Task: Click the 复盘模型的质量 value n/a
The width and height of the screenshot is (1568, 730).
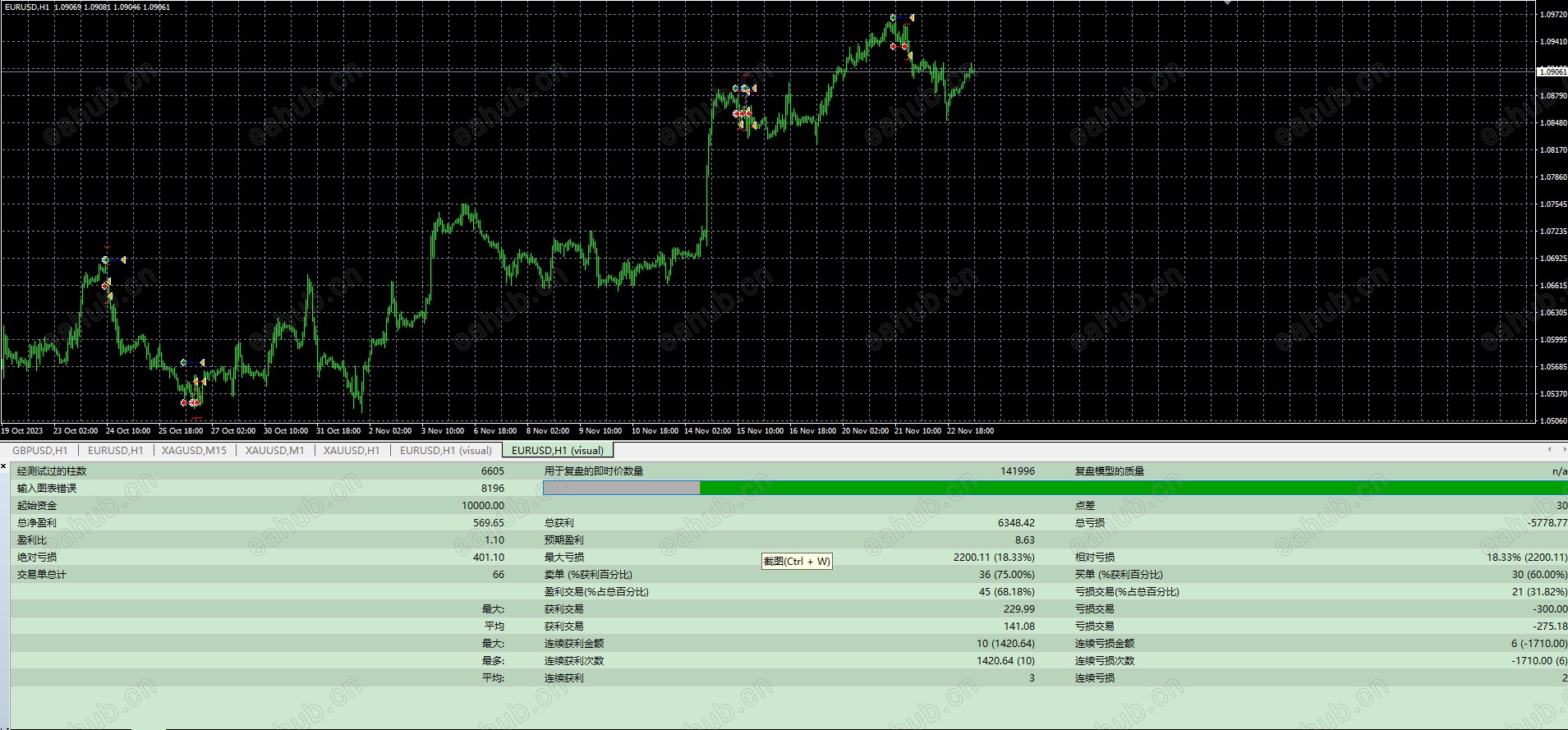Action: (1559, 471)
